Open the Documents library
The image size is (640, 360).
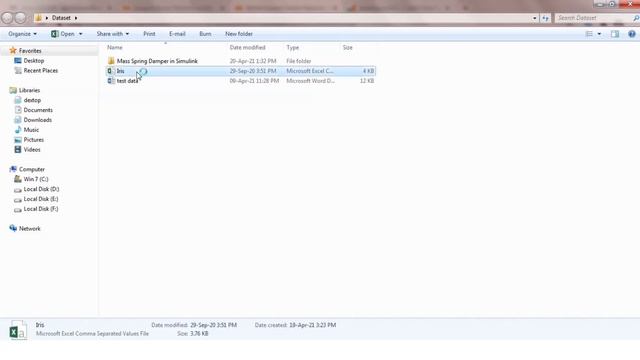tap(38, 110)
